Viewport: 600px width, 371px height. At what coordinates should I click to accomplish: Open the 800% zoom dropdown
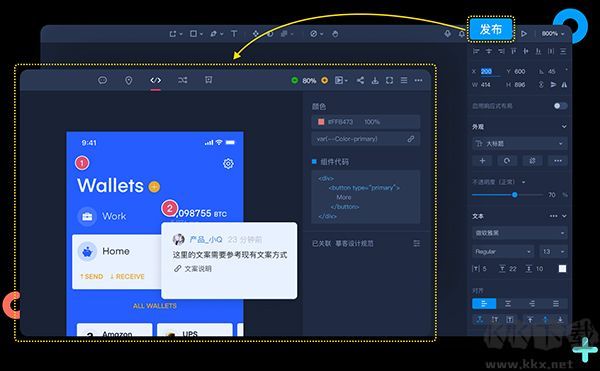tap(553, 34)
